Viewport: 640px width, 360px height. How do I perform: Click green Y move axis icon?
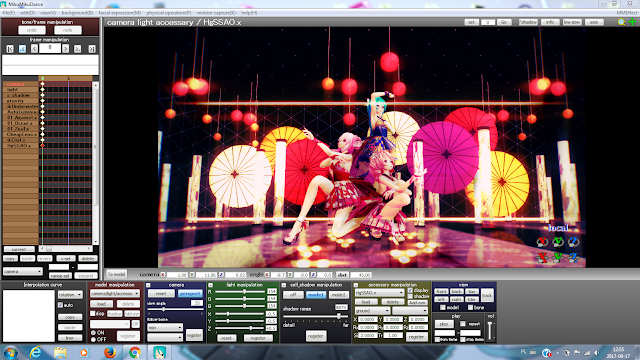tap(558, 257)
